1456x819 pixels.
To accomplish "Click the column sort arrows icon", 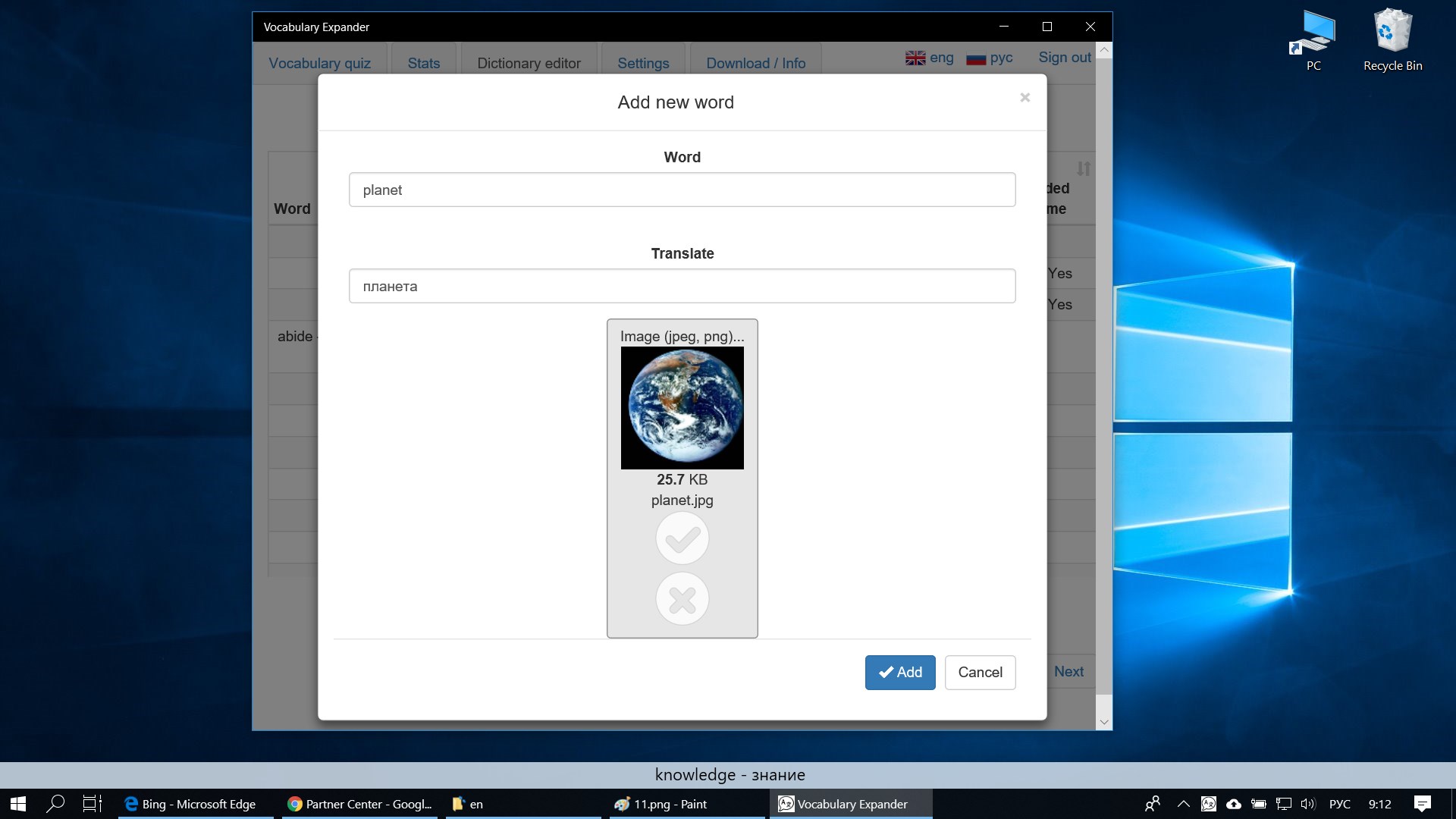I will click(1084, 168).
